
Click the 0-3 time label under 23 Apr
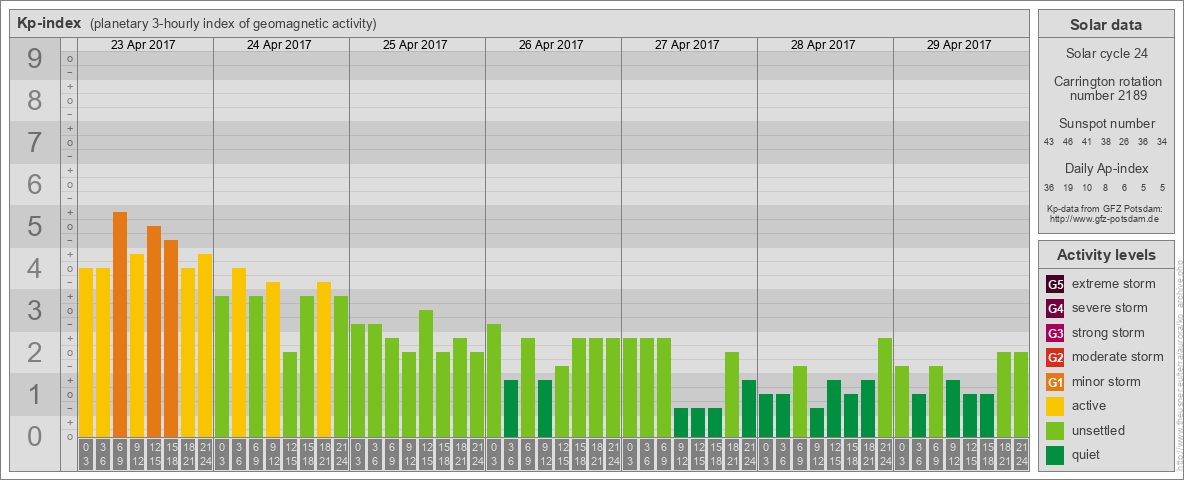(x=86, y=454)
